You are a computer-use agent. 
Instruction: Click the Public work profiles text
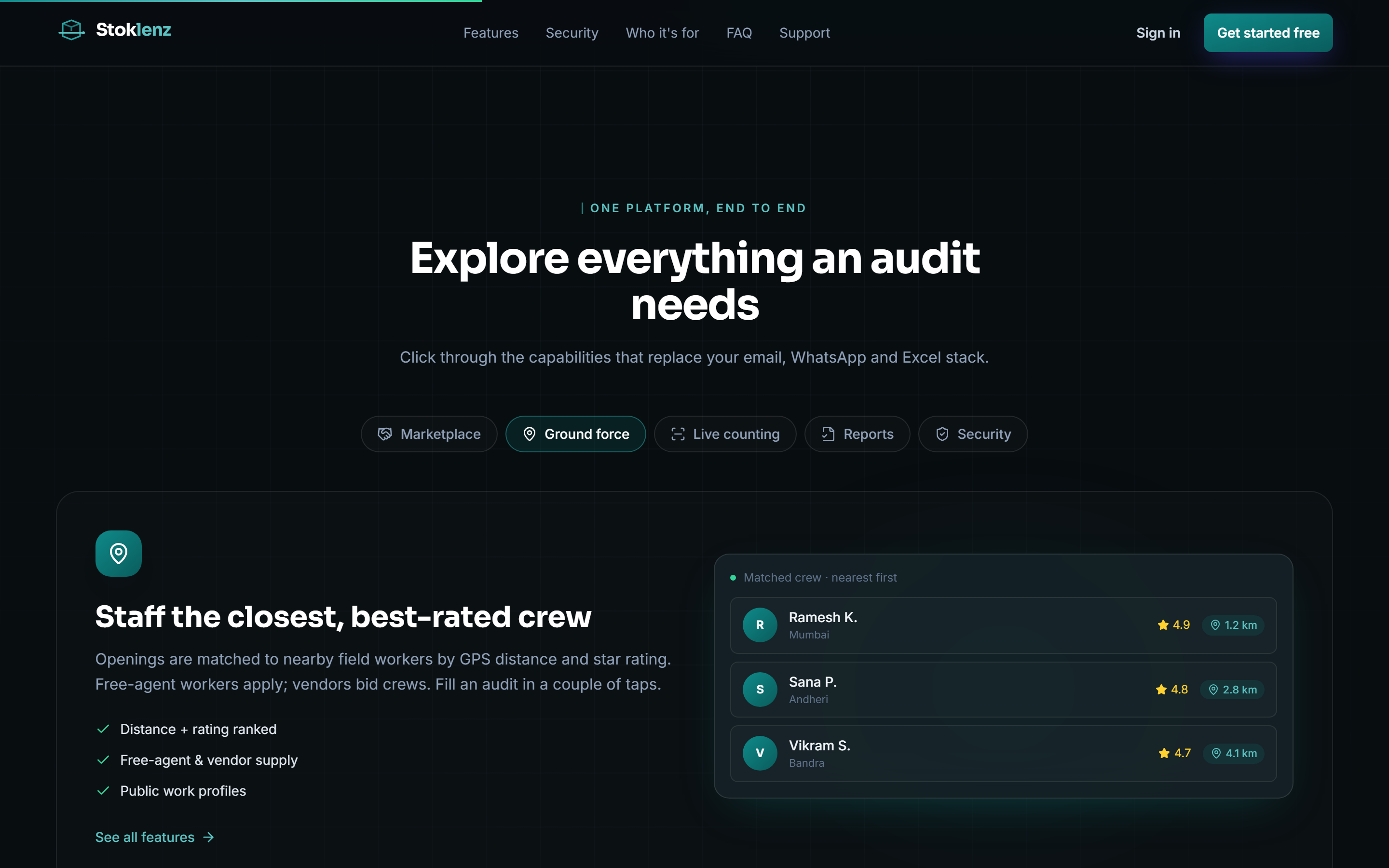coord(183,791)
